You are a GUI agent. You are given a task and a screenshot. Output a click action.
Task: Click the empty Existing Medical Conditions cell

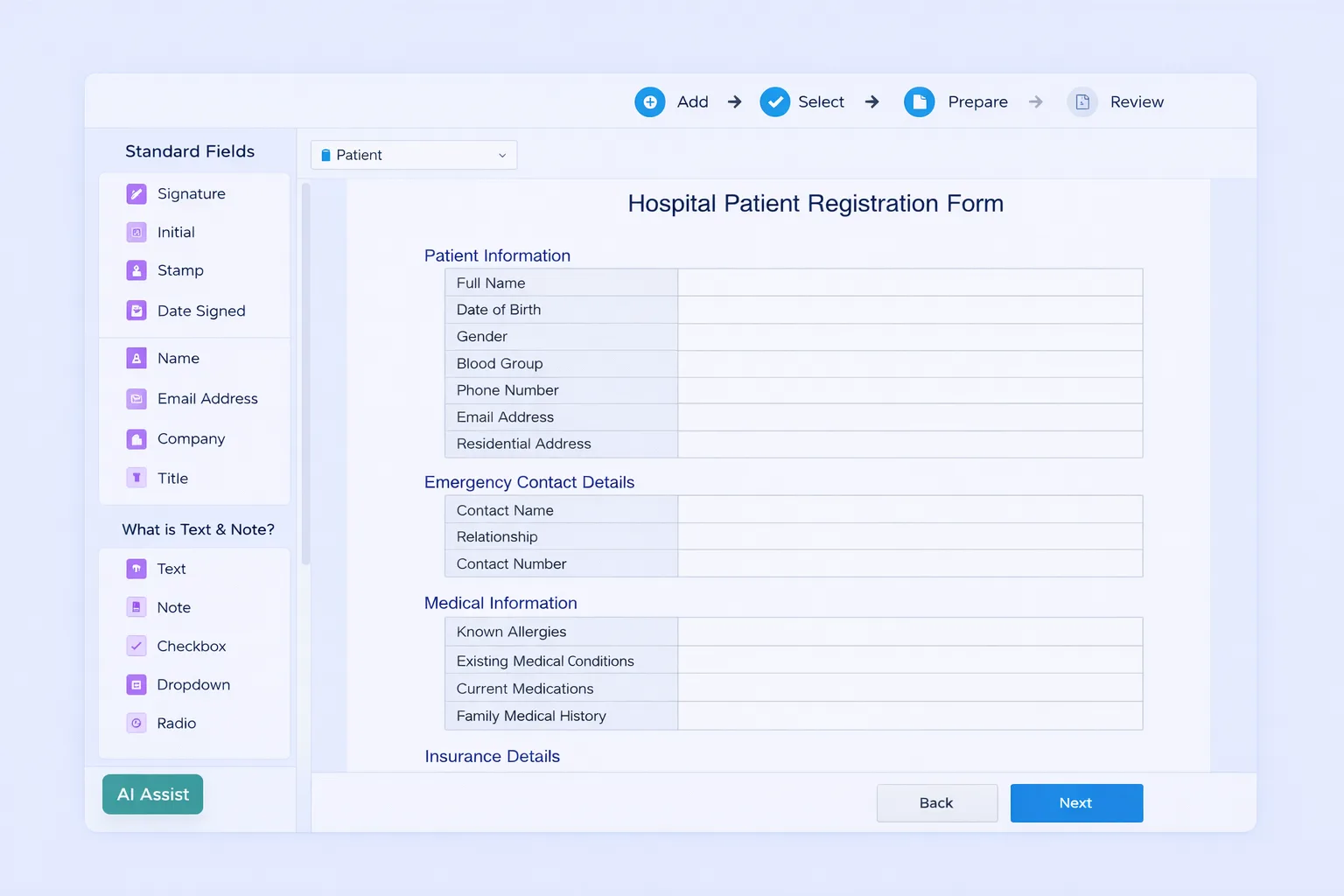click(x=910, y=660)
